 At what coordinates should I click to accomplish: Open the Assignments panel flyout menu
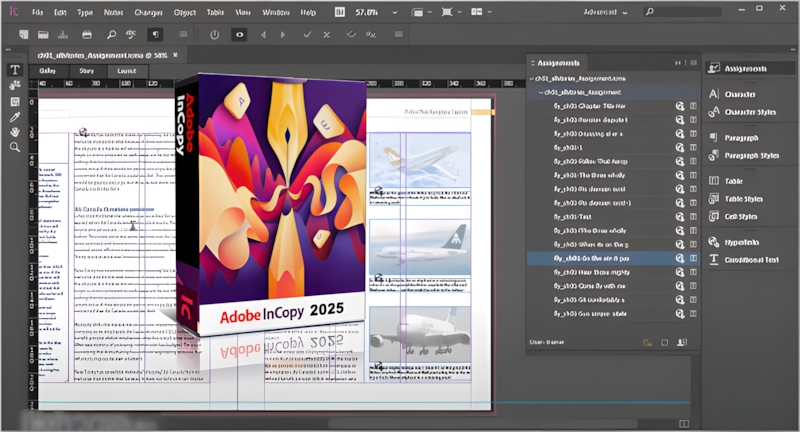(x=693, y=63)
